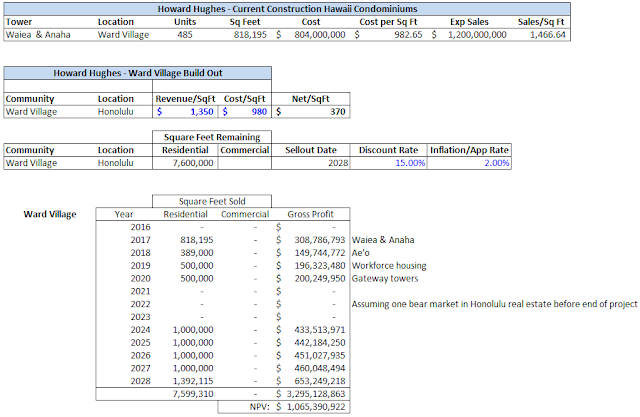640x417 pixels.
Task: Click the title 'Howard Hughes - Current Construction Hawaii Condominiums'
Action: 287,9
